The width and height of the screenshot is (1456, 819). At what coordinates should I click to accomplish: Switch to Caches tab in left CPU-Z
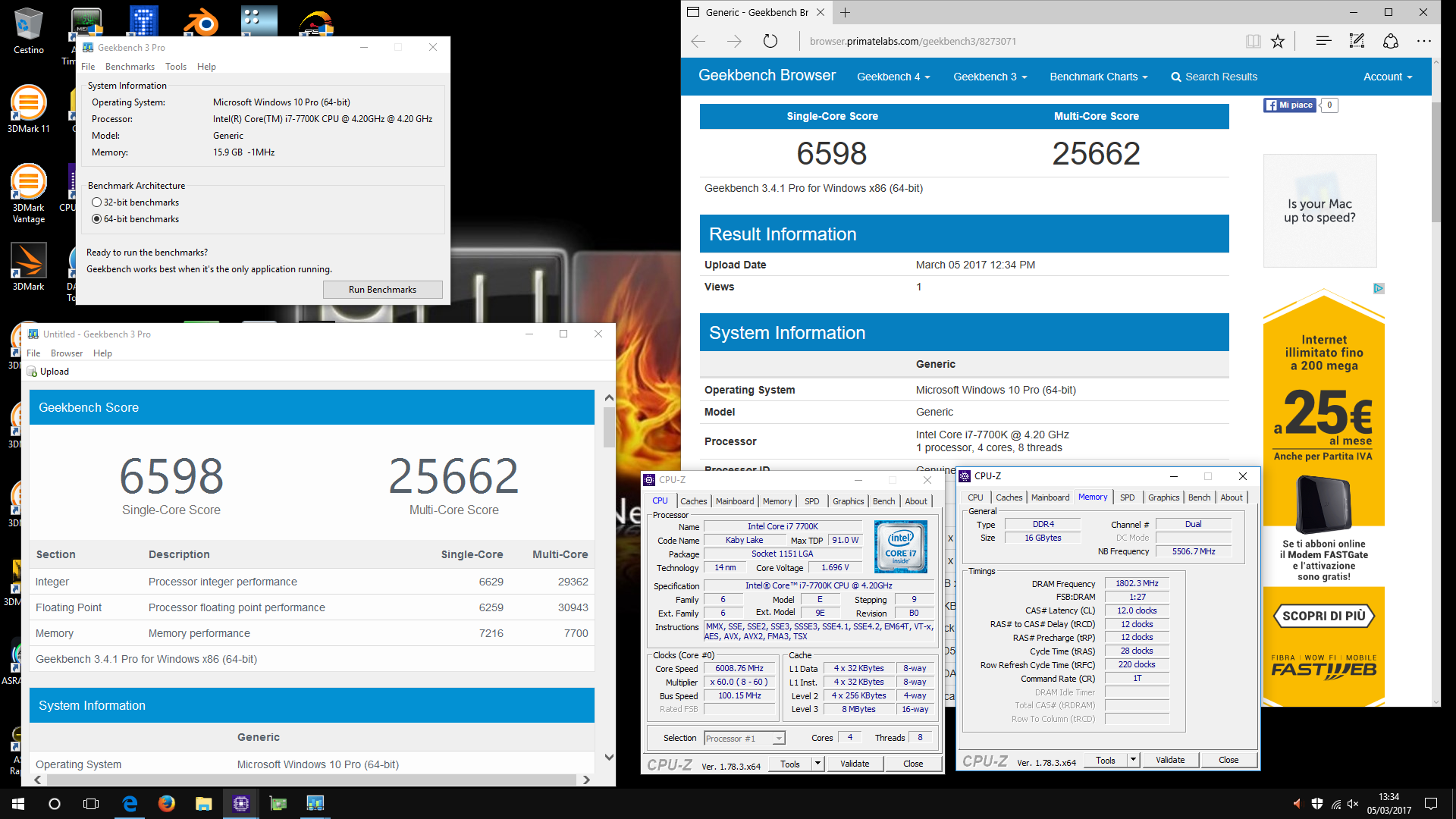pyautogui.click(x=693, y=501)
